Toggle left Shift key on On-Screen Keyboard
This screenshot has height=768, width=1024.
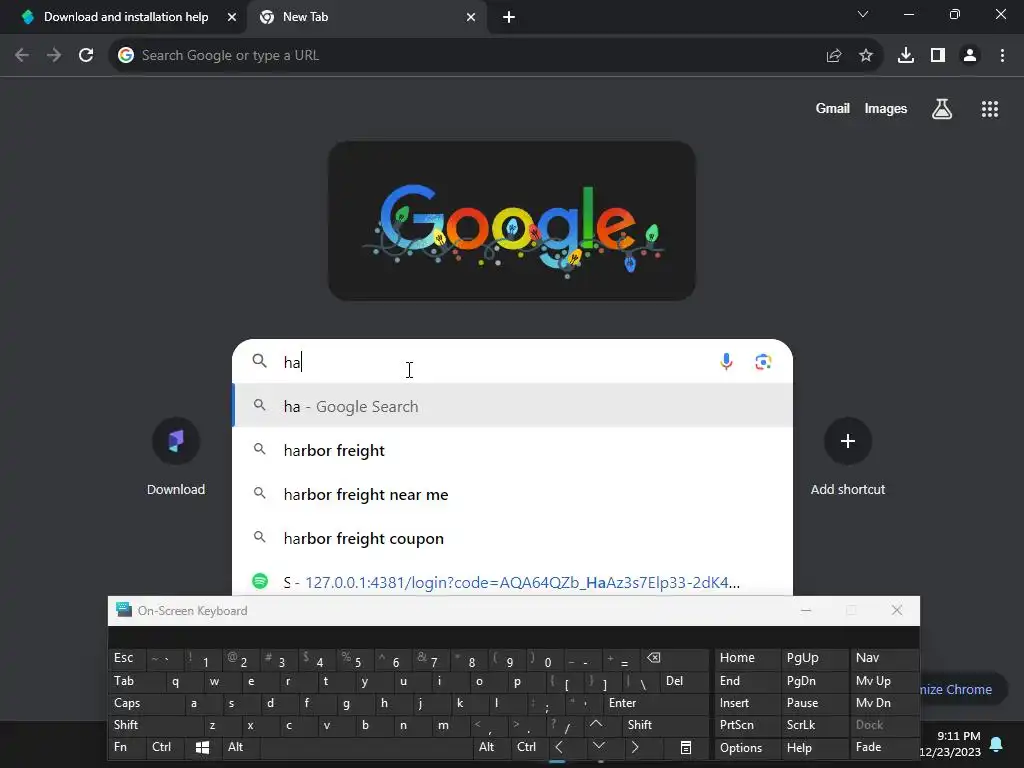coord(155,725)
